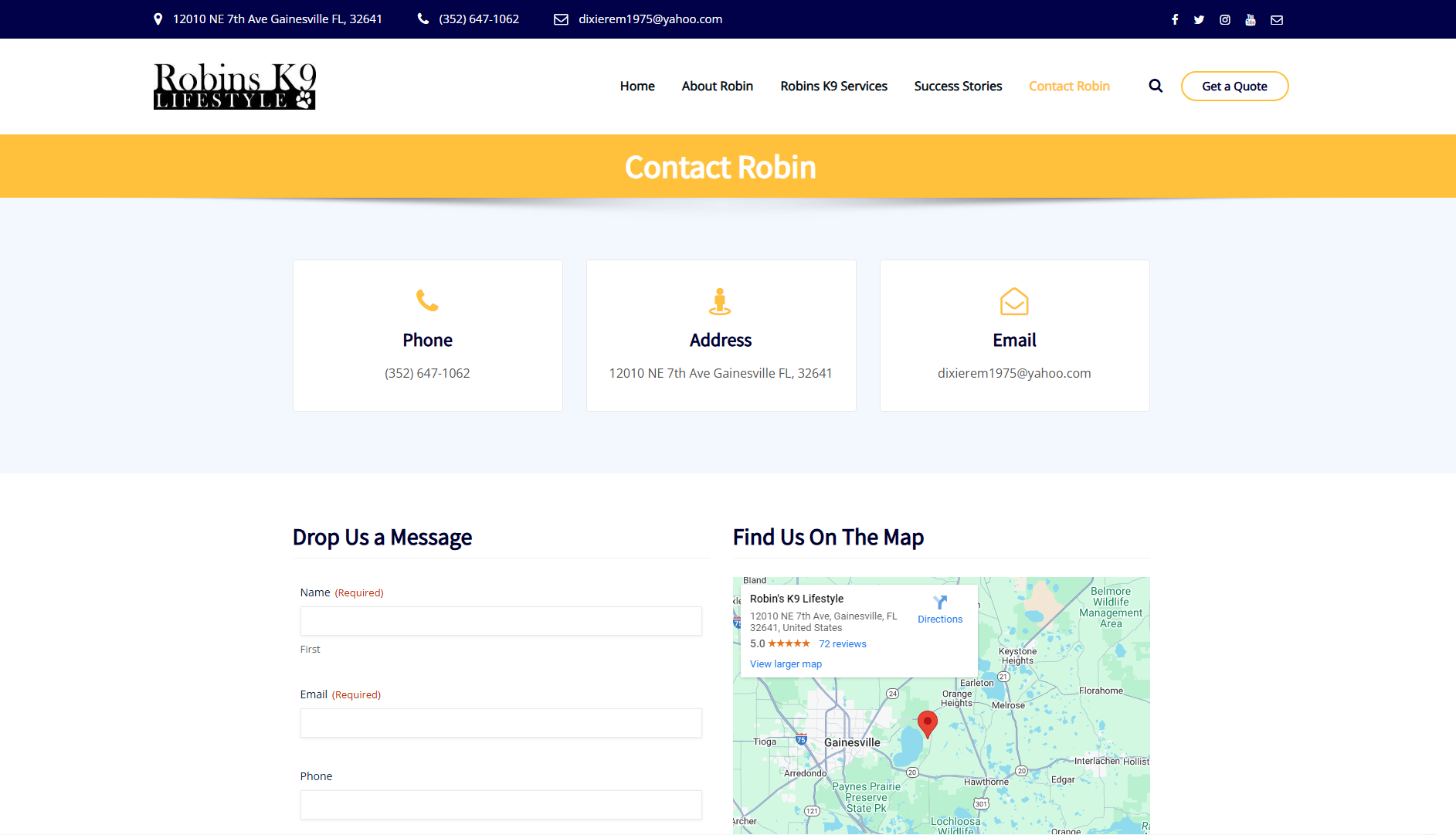The height and width of the screenshot is (835, 1456).
Task: Click the open envelope icon in Email card
Action: click(1014, 301)
